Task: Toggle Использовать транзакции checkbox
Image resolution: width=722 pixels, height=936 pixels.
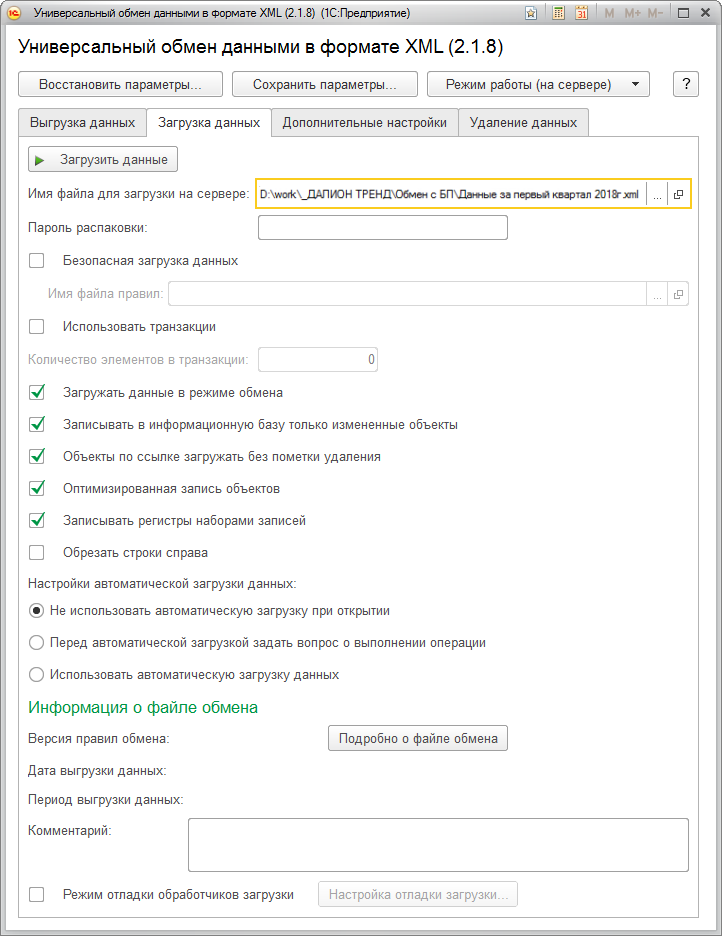Action: pos(37,326)
